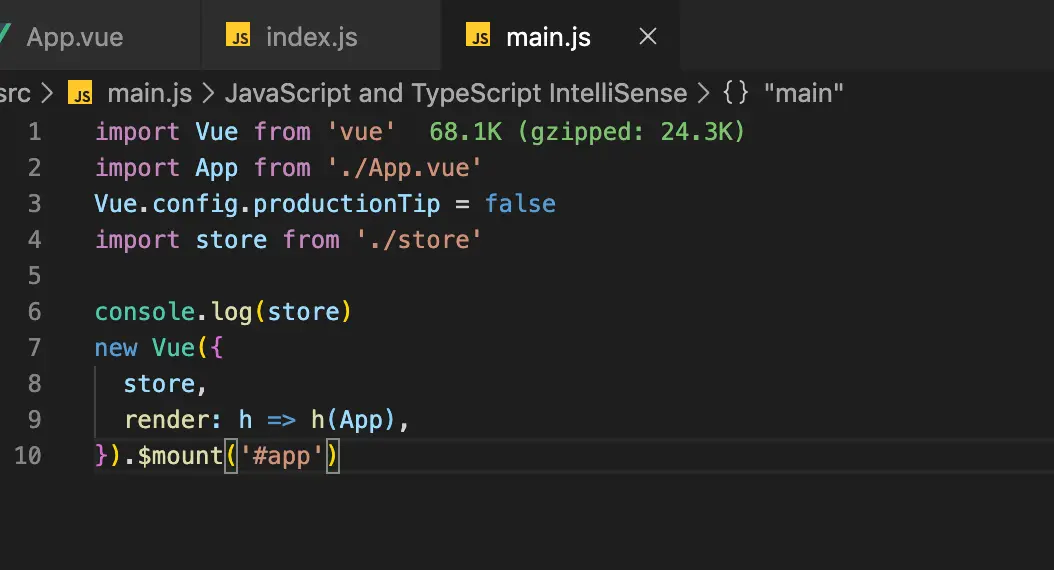Click the curly braces symbol icon in breadcrumb
This screenshot has width=1054, height=570.
(x=736, y=94)
